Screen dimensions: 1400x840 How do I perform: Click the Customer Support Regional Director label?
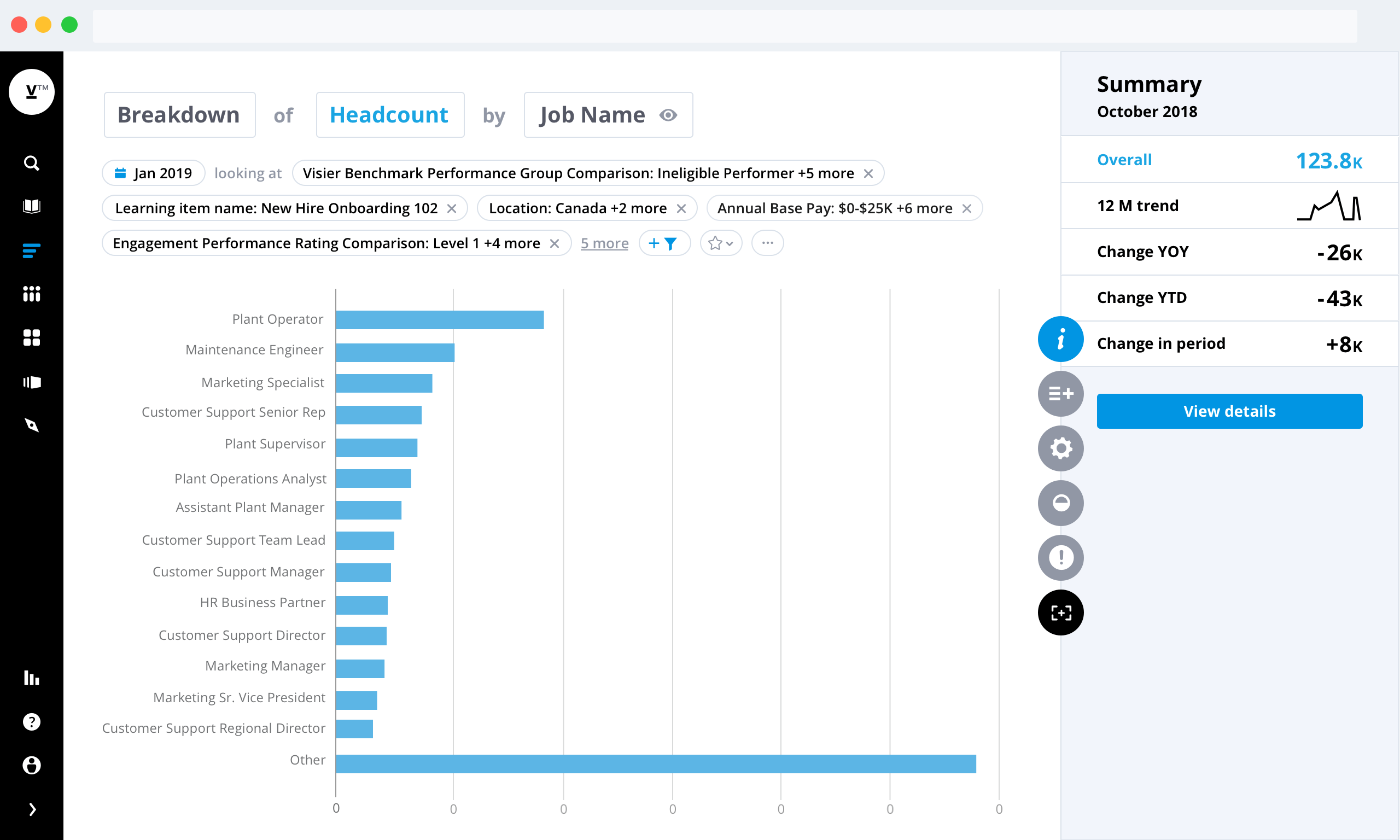point(214,728)
